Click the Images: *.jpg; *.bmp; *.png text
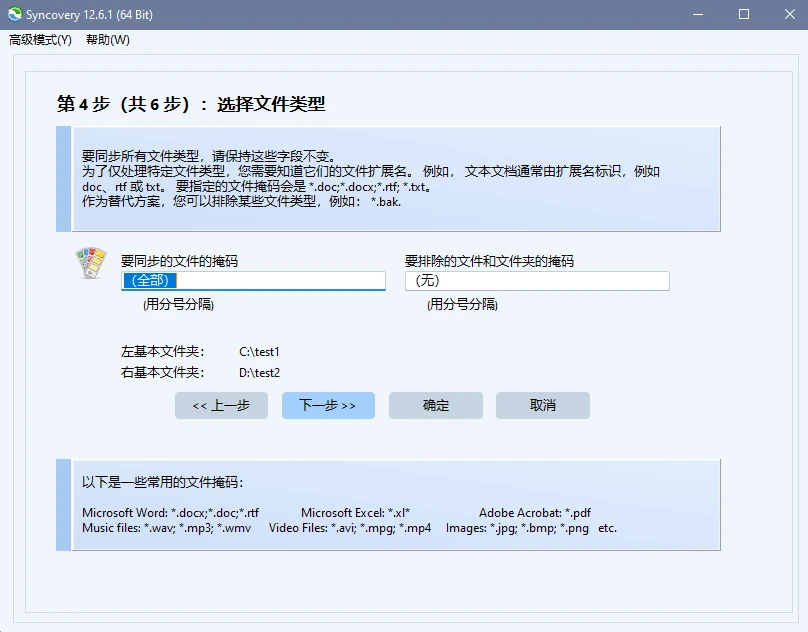 click(517, 528)
